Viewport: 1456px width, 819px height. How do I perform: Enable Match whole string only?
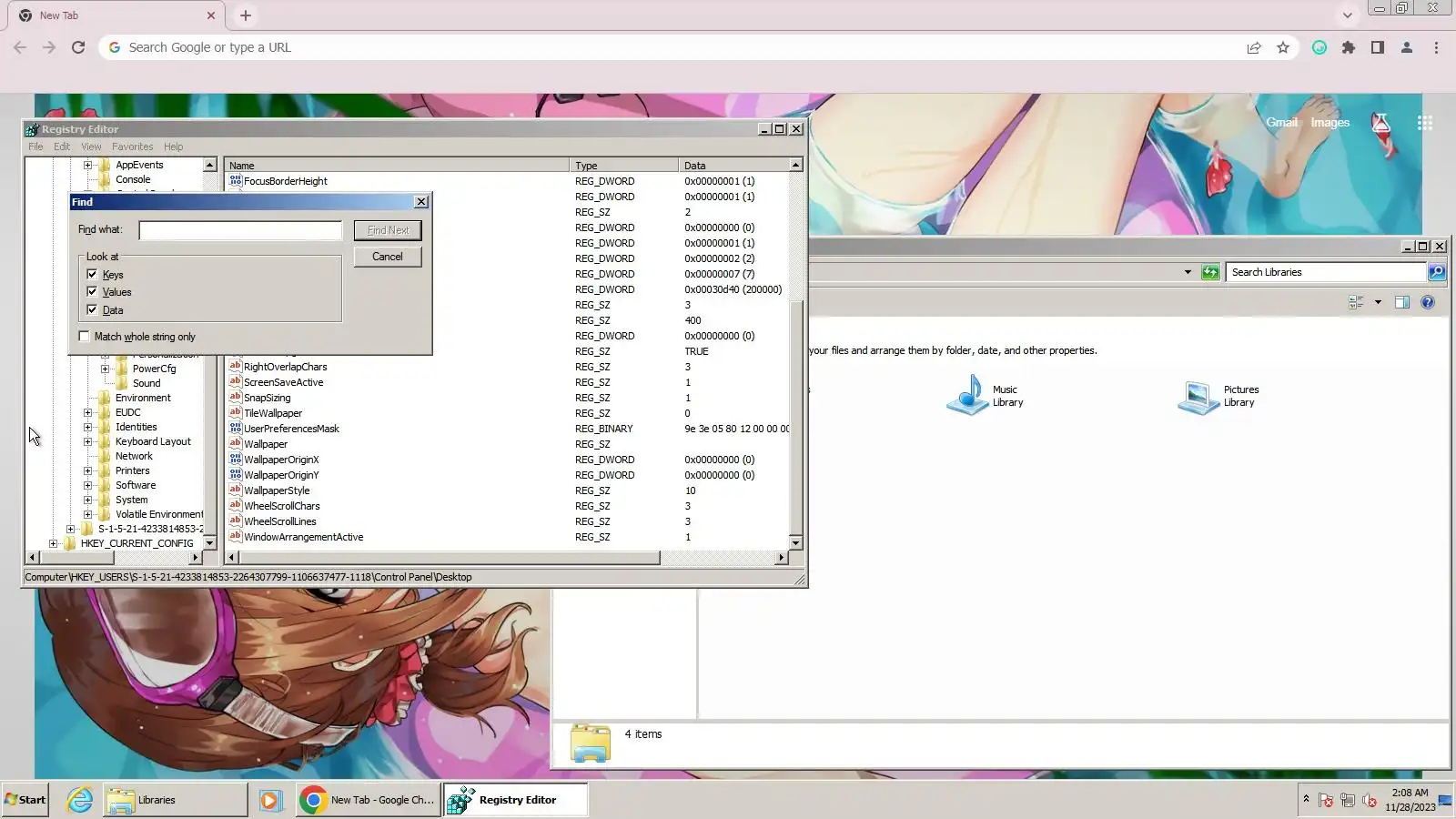click(85, 336)
